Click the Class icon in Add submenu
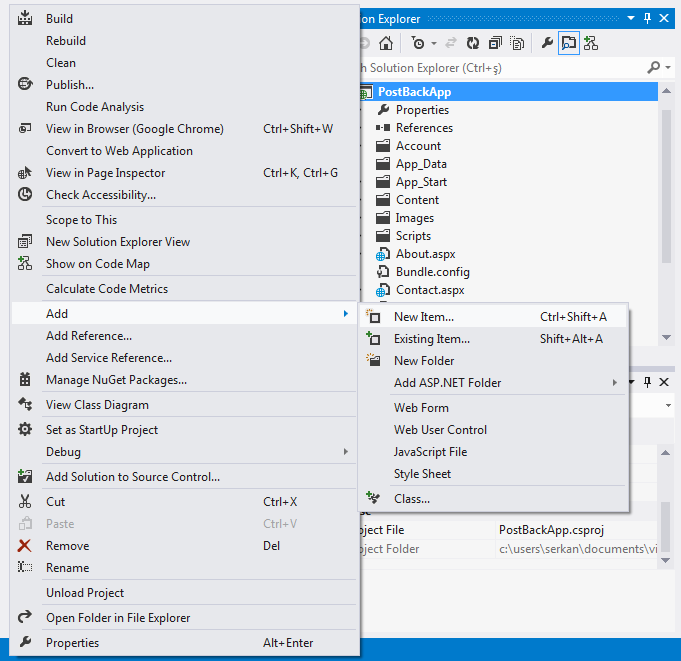 pyautogui.click(x=373, y=498)
